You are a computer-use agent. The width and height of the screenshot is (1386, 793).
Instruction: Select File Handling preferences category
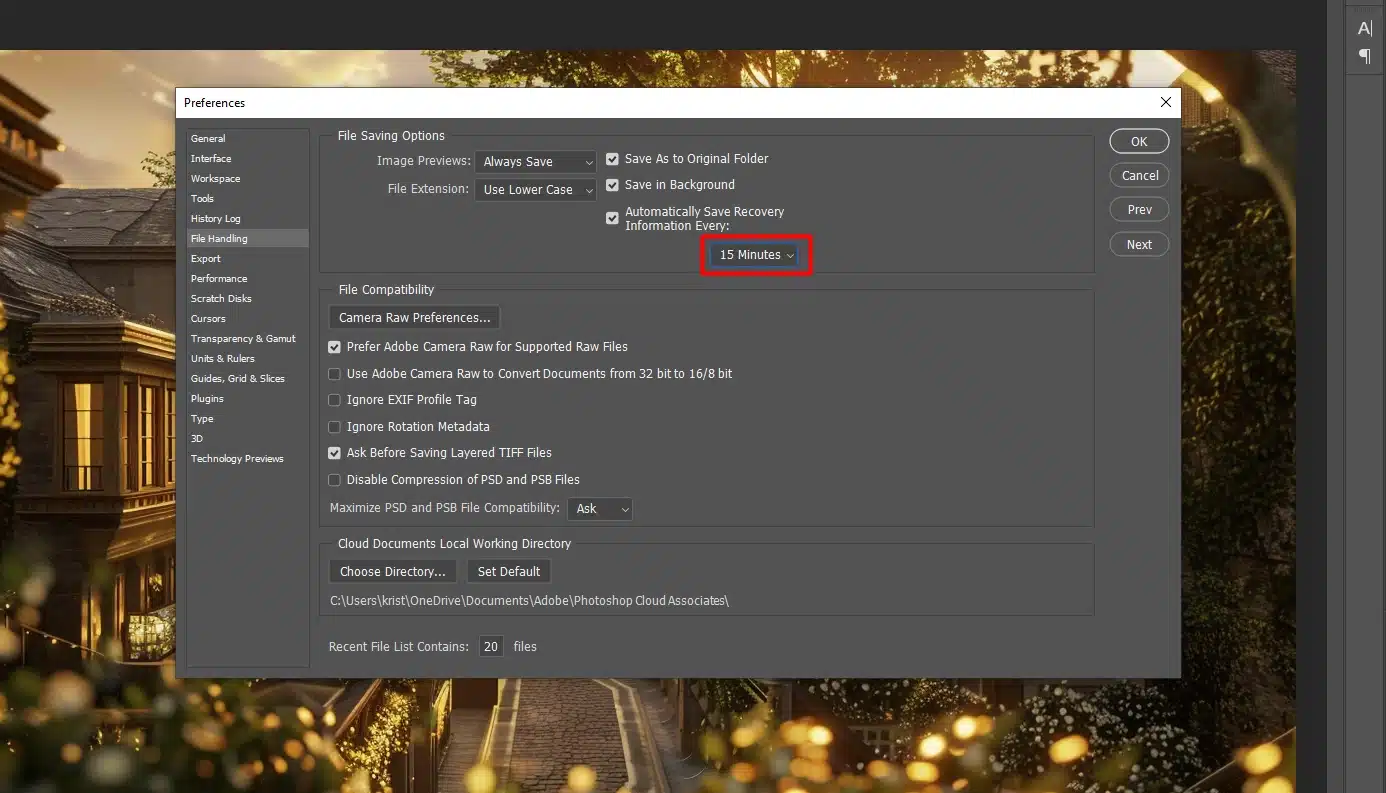pos(248,238)
